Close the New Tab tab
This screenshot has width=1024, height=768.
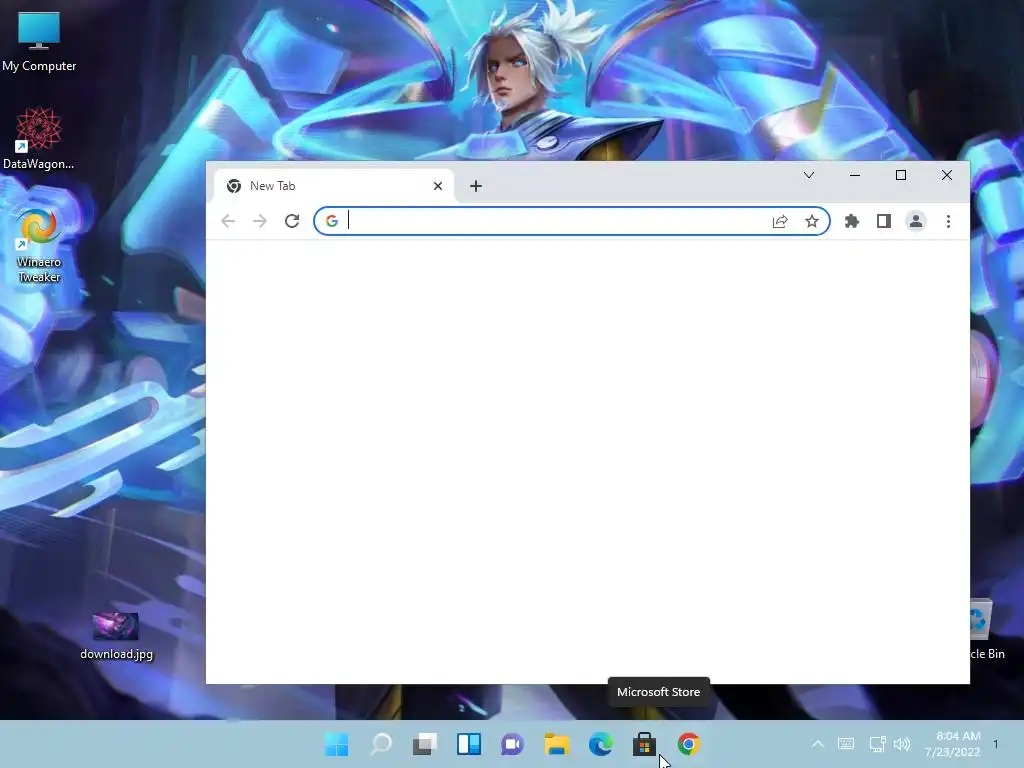438,186
